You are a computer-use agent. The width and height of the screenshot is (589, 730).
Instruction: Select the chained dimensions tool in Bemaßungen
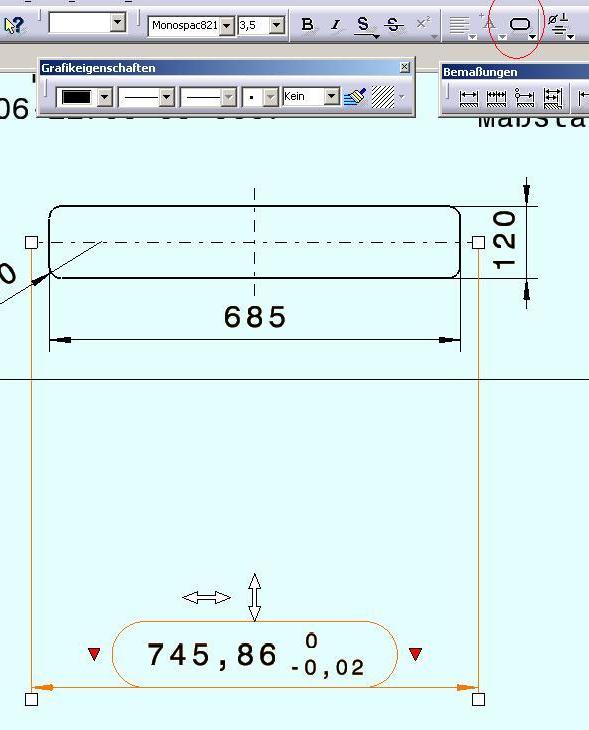496,98
